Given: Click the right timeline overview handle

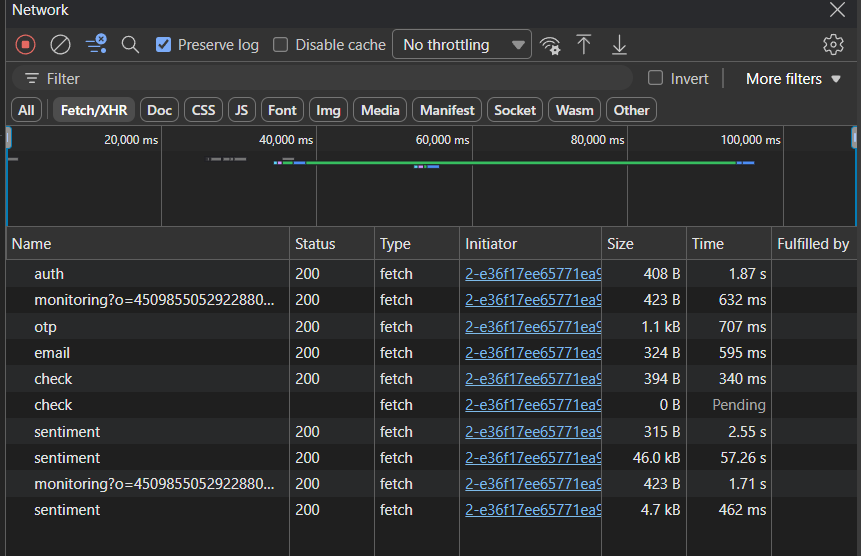Looking at the screenshot, I should coord(854,138).
